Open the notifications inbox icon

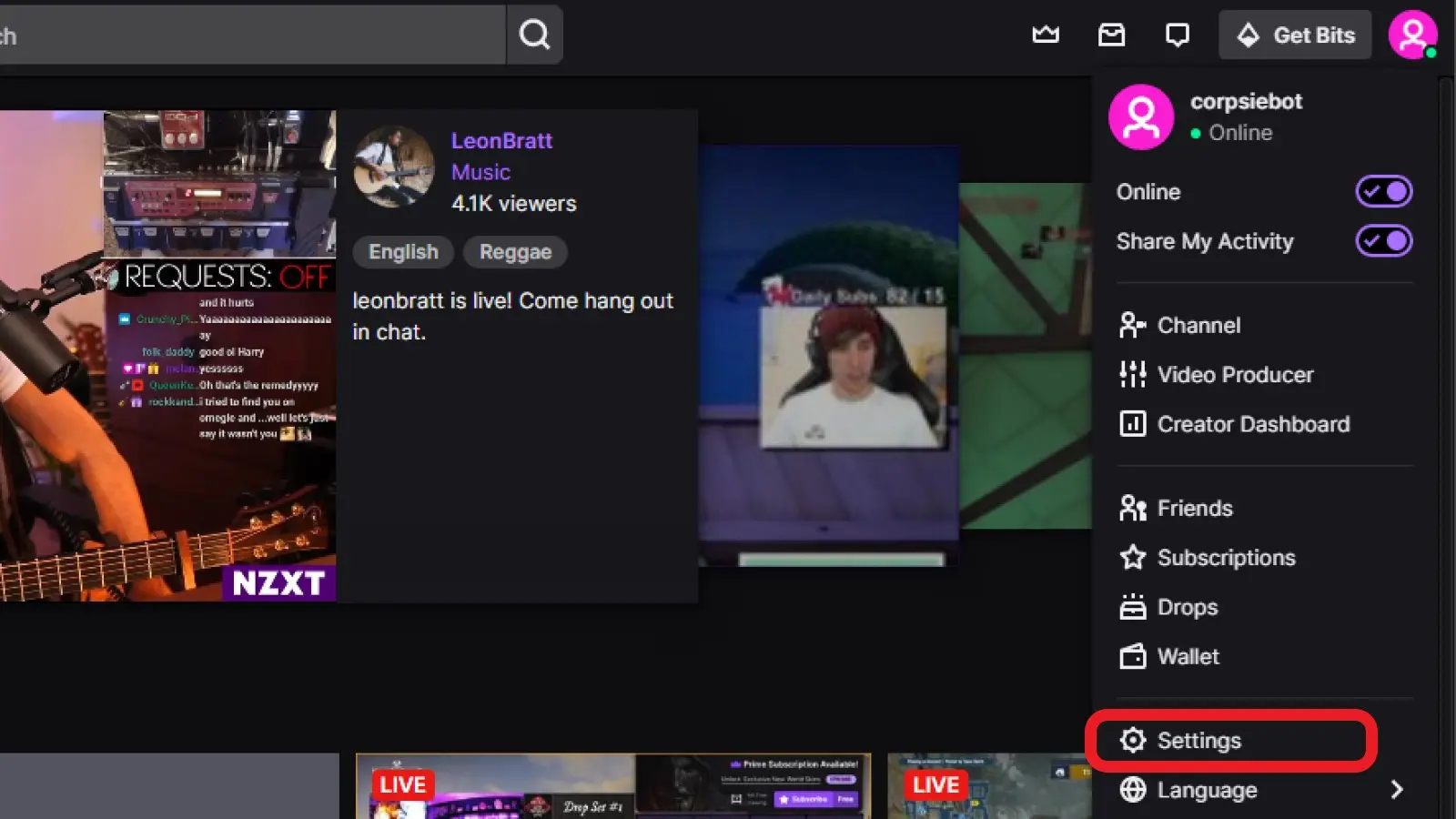click(1111, 35)
